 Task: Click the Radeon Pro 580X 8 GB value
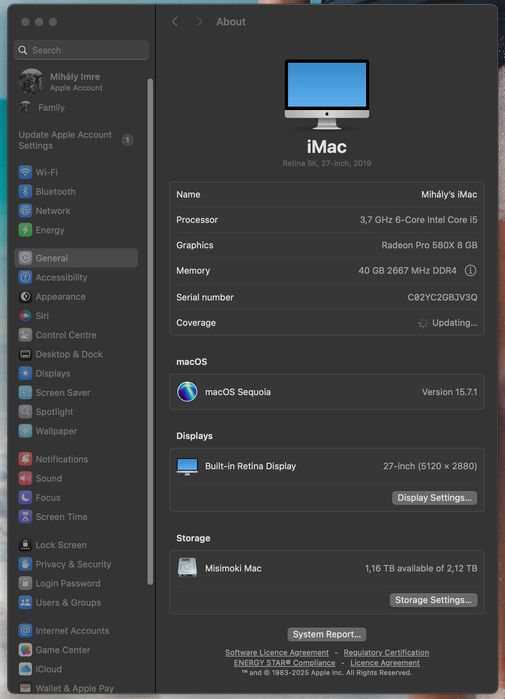click(429, 245)
